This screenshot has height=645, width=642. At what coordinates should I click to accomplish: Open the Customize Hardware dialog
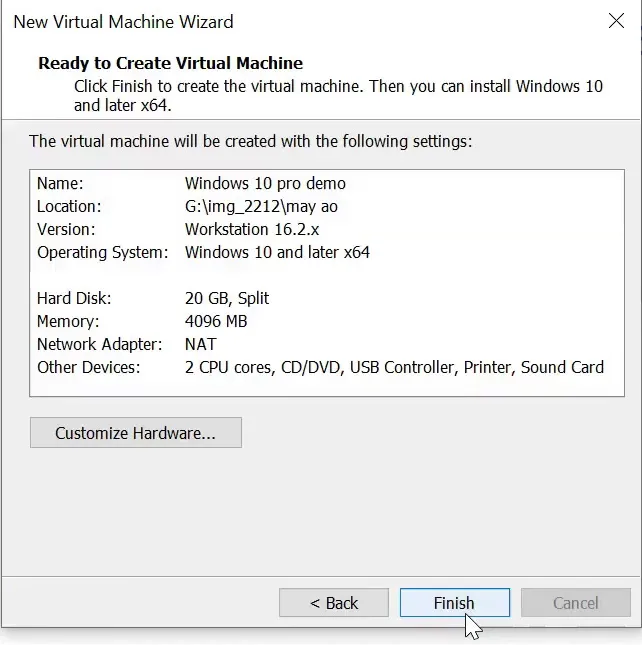[135, 433]
